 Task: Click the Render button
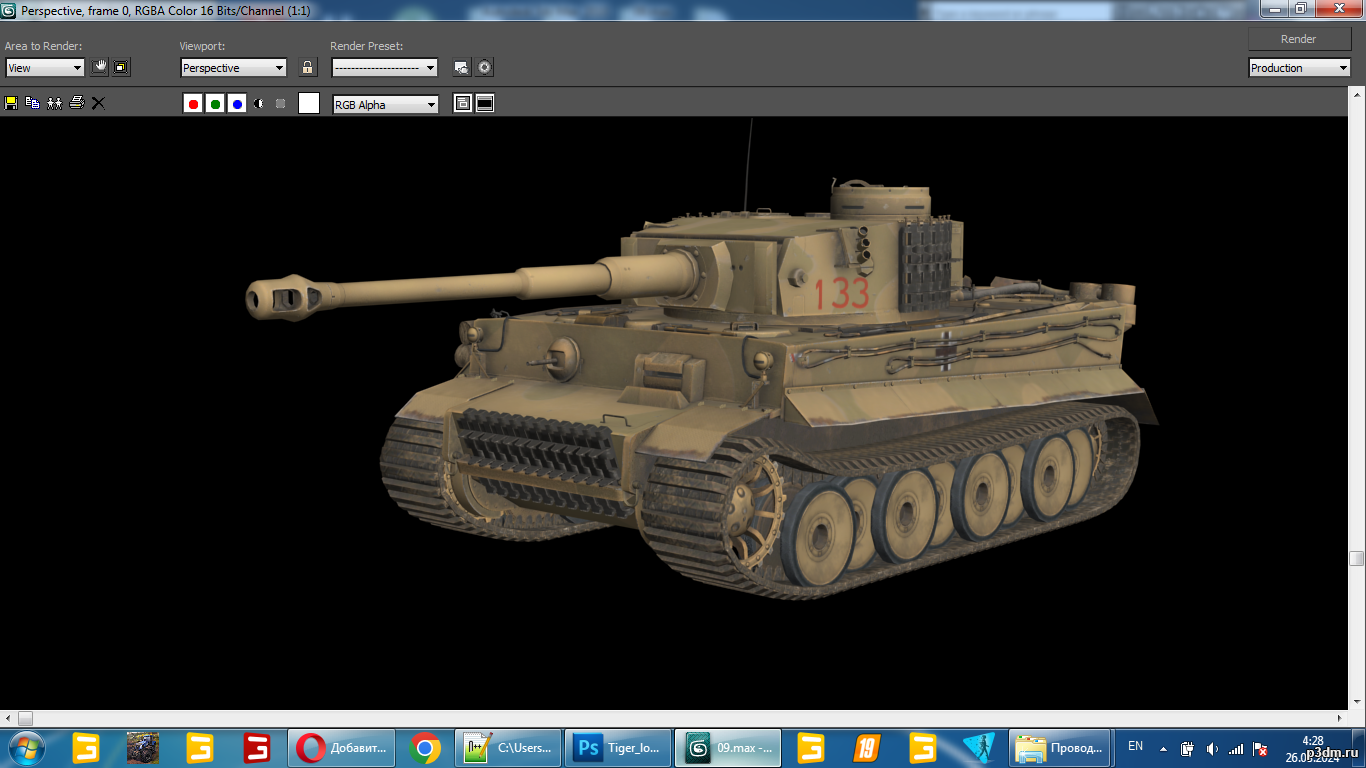1299,39
